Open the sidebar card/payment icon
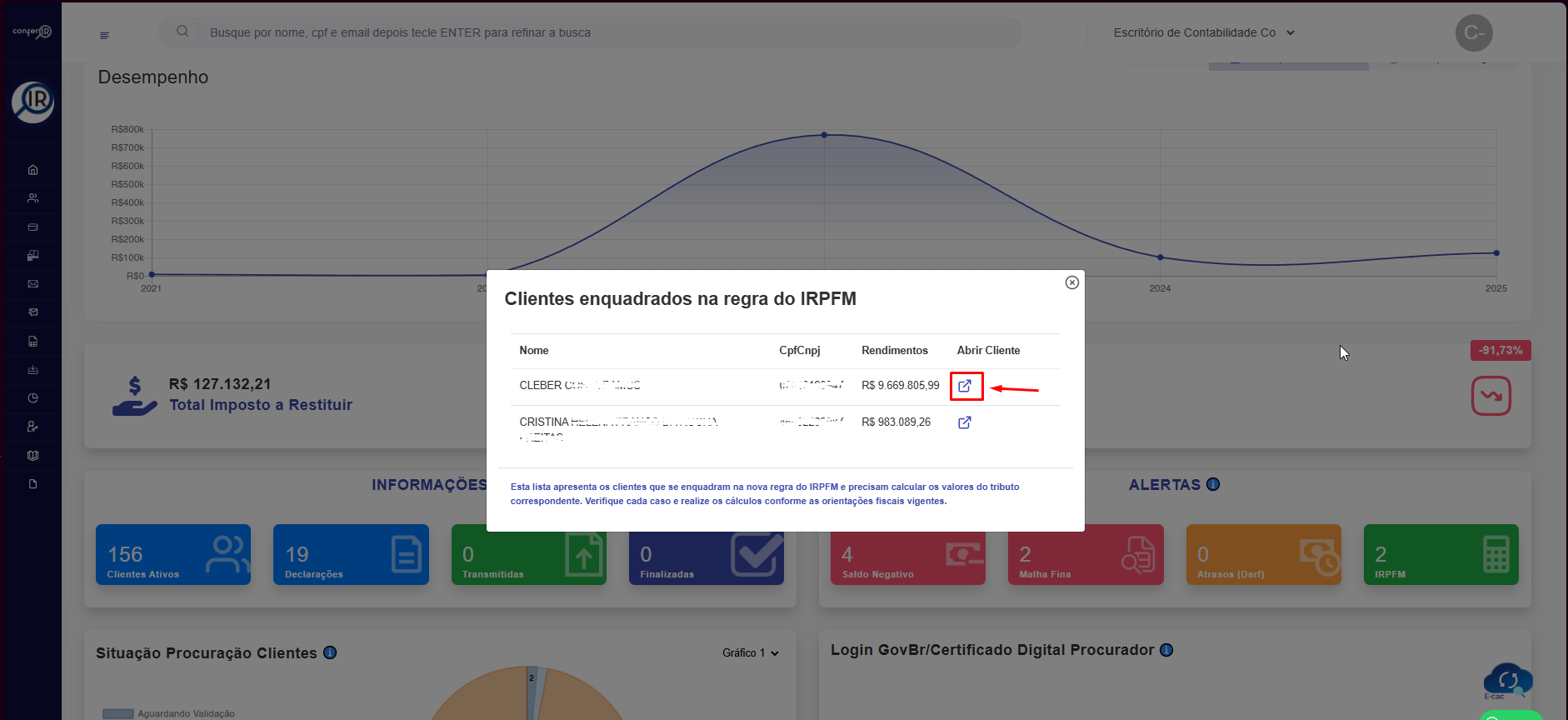The width and height of the screenshot is (1568, 720). pyautogui.click(x=33, y=227)
